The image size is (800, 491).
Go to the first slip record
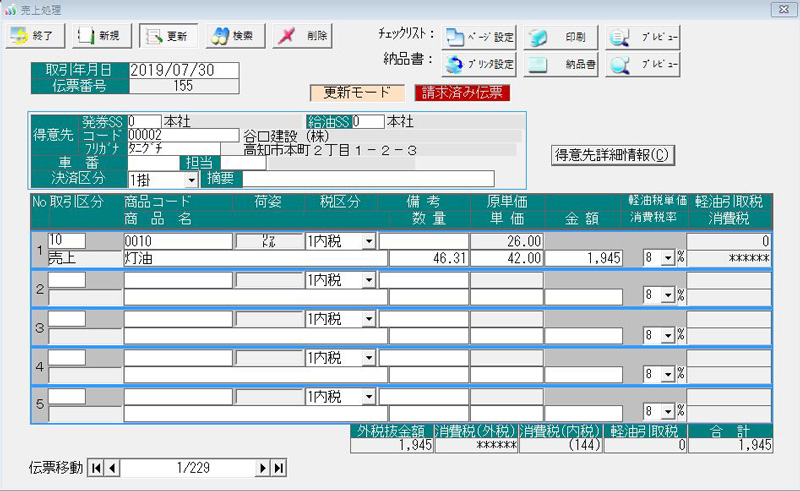click(96, 467)
